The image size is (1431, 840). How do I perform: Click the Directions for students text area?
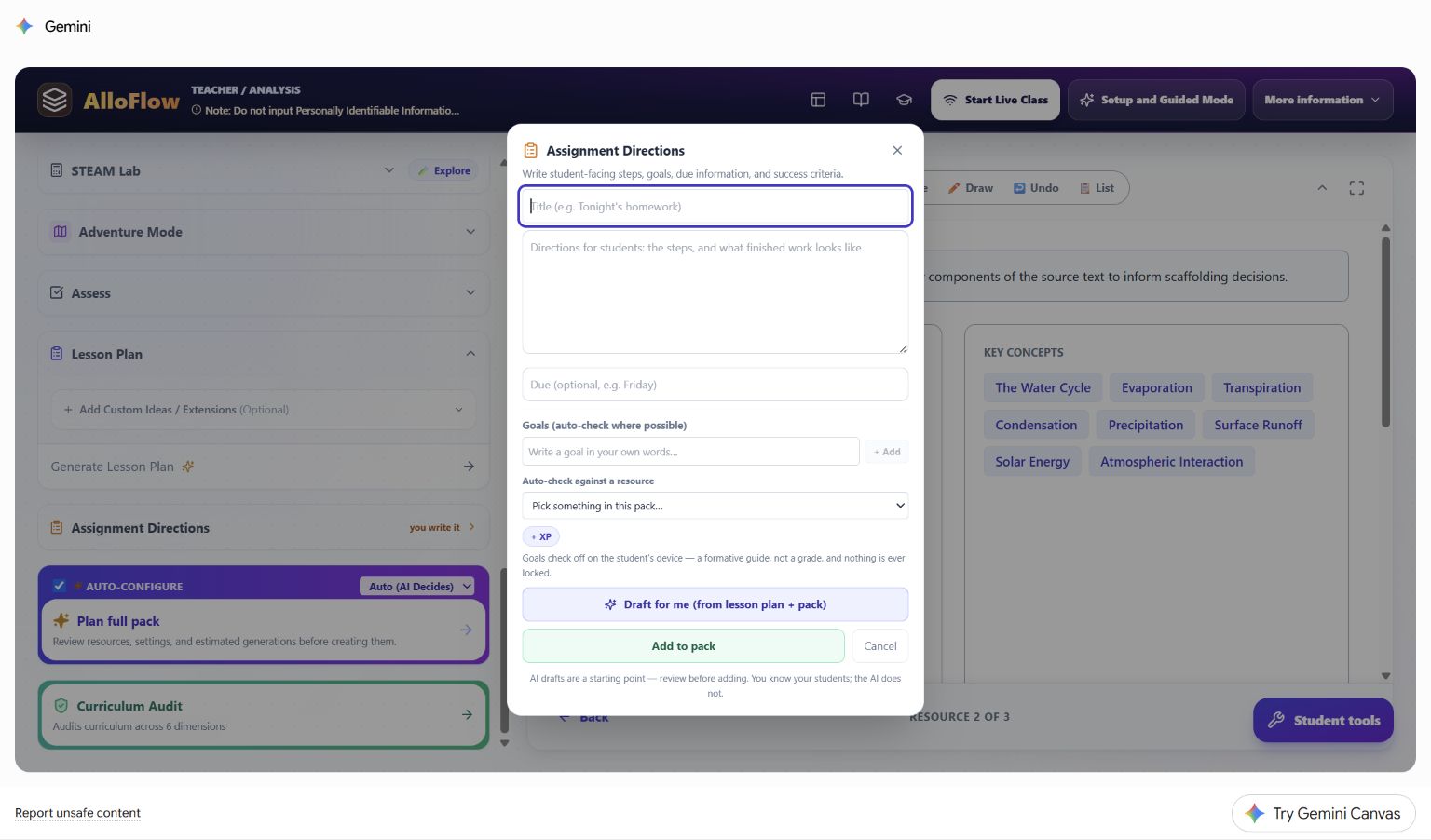[715, 292]
